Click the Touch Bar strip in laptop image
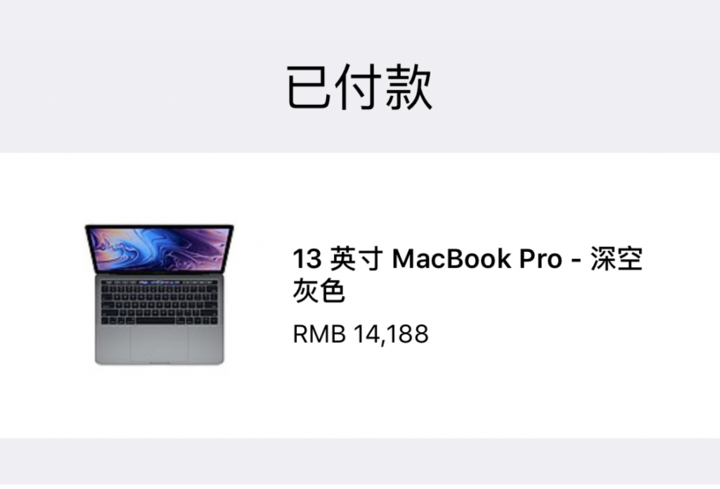Viewport: 720px width, 489px height. (x=159, y=281)
